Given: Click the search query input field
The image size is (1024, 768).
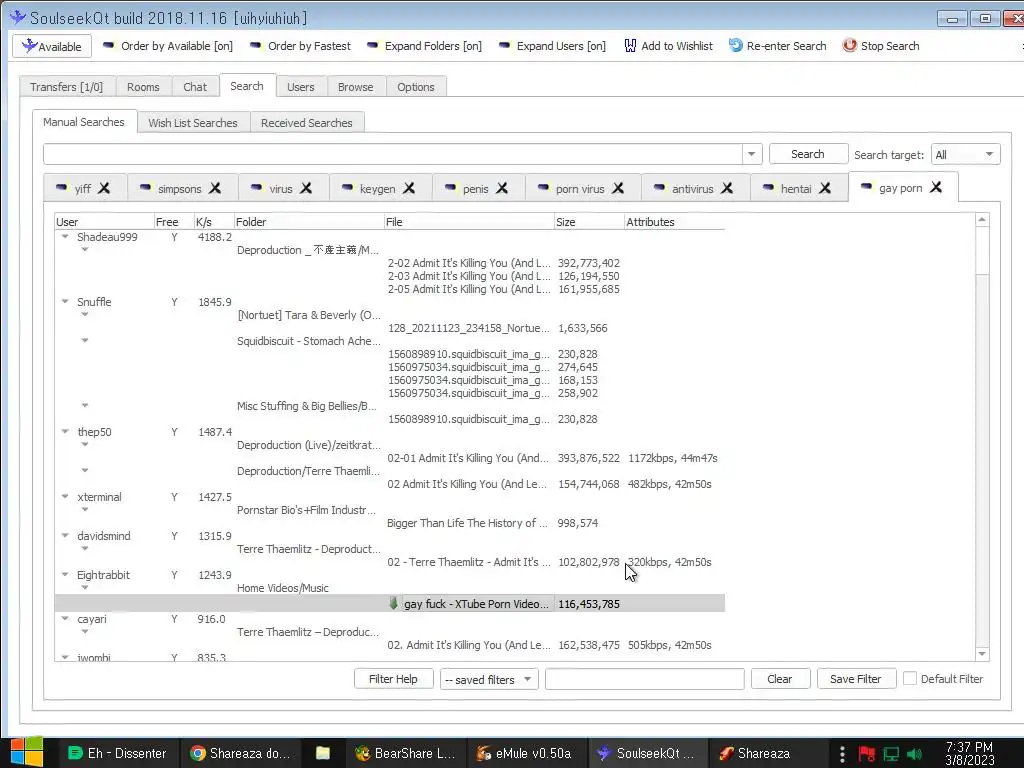Looking at the screenshot, I should point(392,154).
